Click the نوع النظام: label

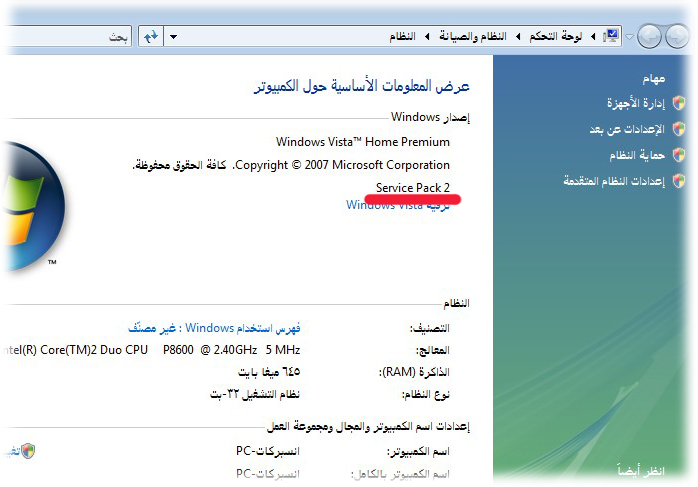(x=426, y=394)
